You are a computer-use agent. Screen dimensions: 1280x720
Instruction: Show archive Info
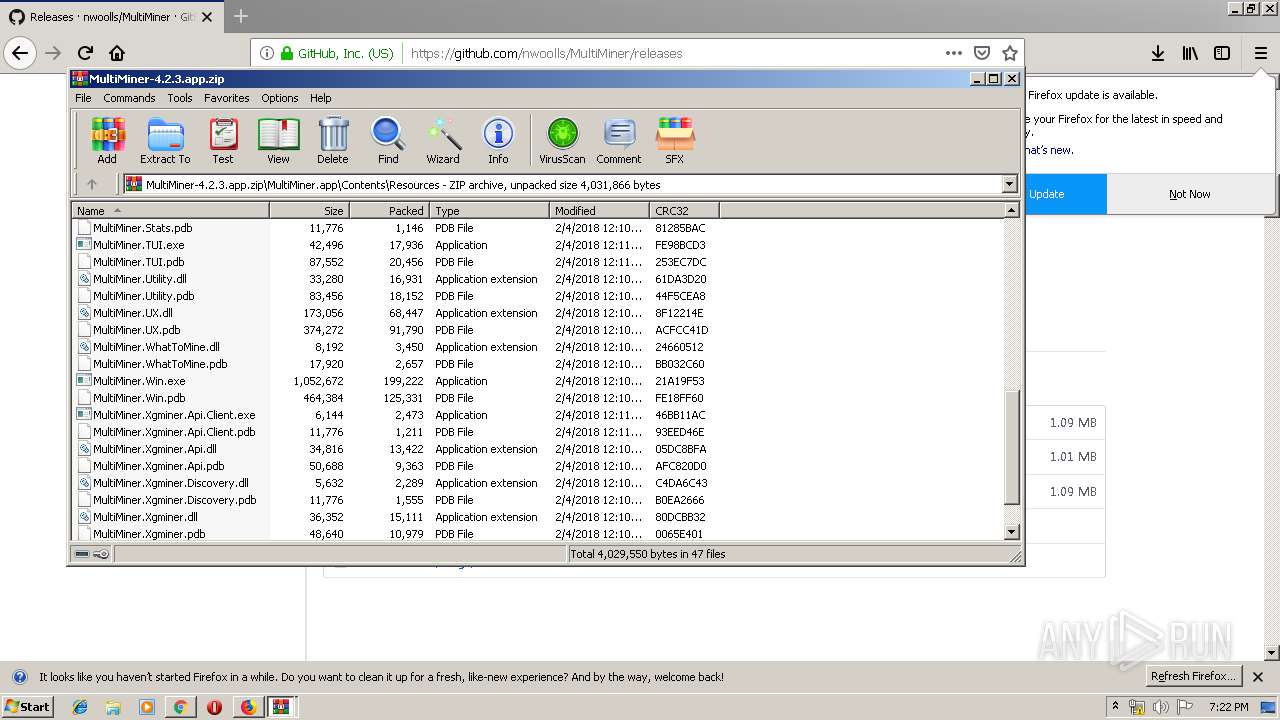coord(498,140)
